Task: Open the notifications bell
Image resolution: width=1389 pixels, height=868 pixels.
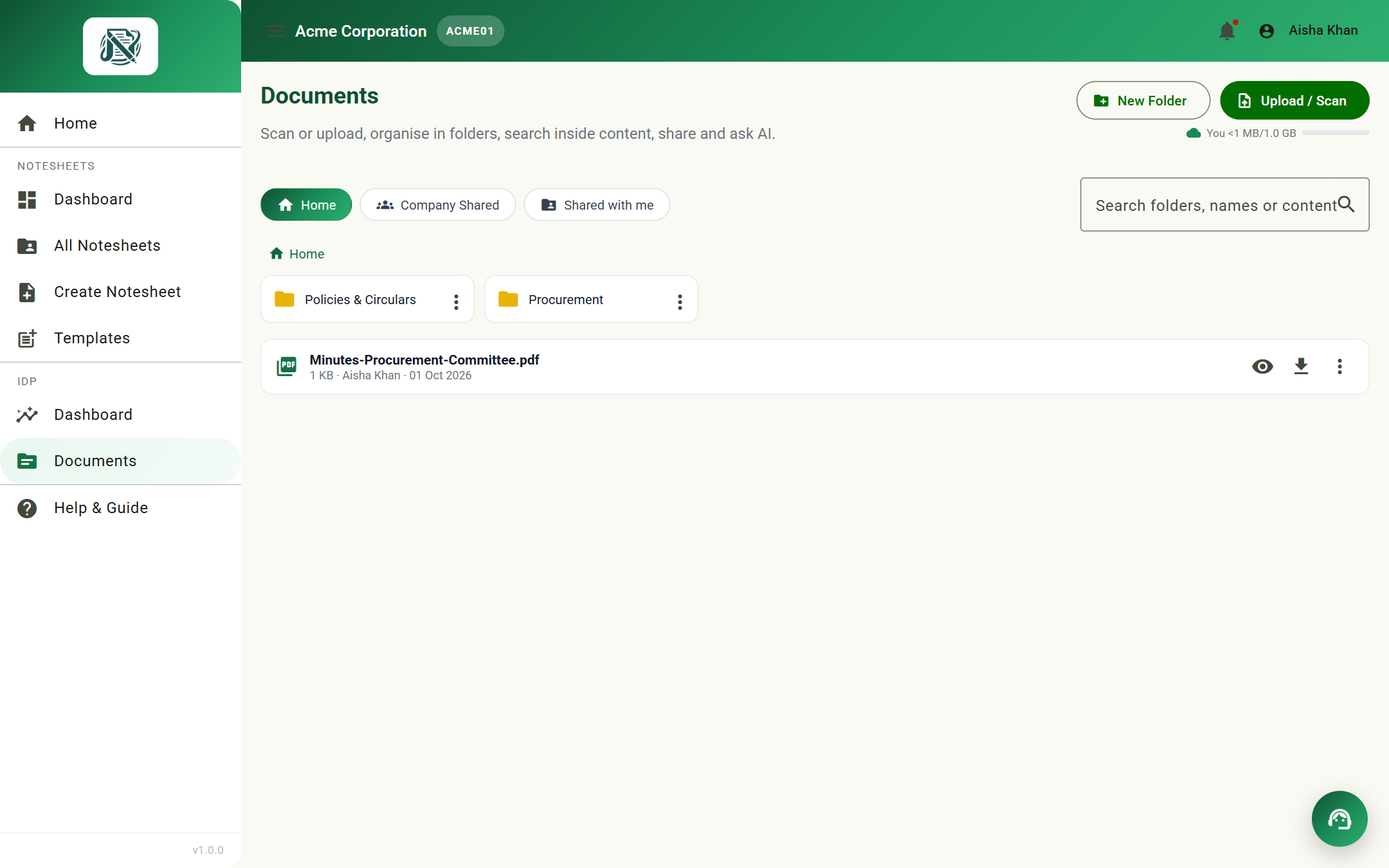Action: [1227, 30]
